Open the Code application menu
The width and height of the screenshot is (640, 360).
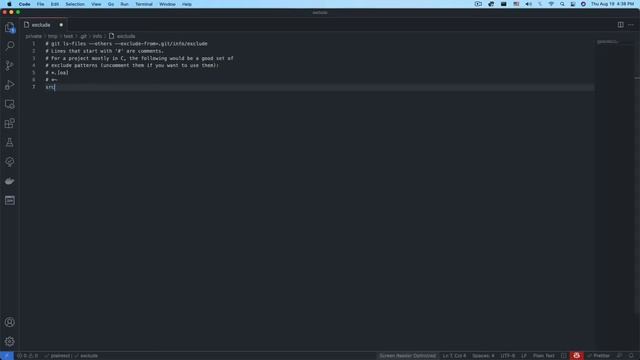(24, 4)
